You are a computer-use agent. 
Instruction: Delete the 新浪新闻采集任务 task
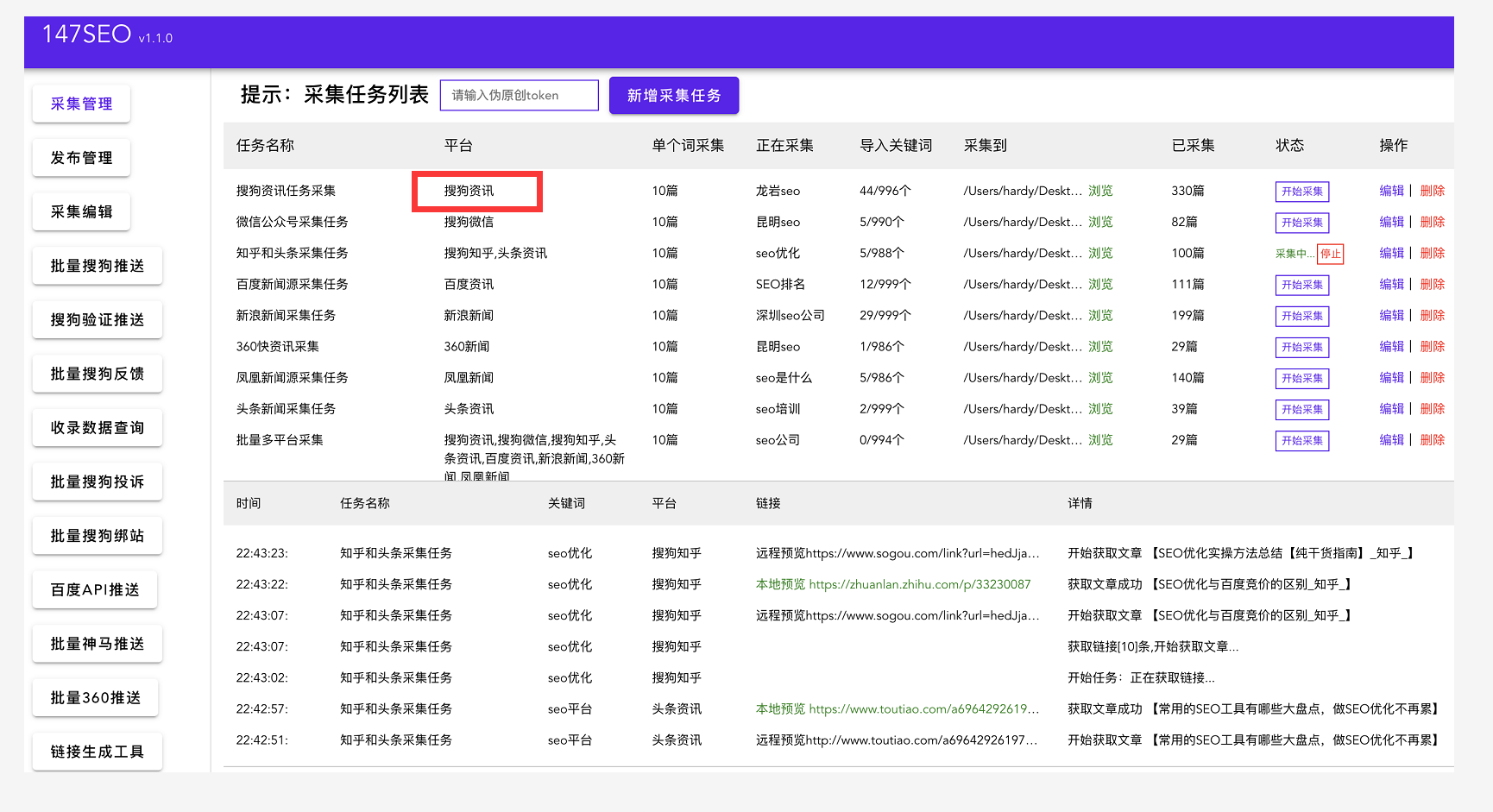coord(1433,315)
